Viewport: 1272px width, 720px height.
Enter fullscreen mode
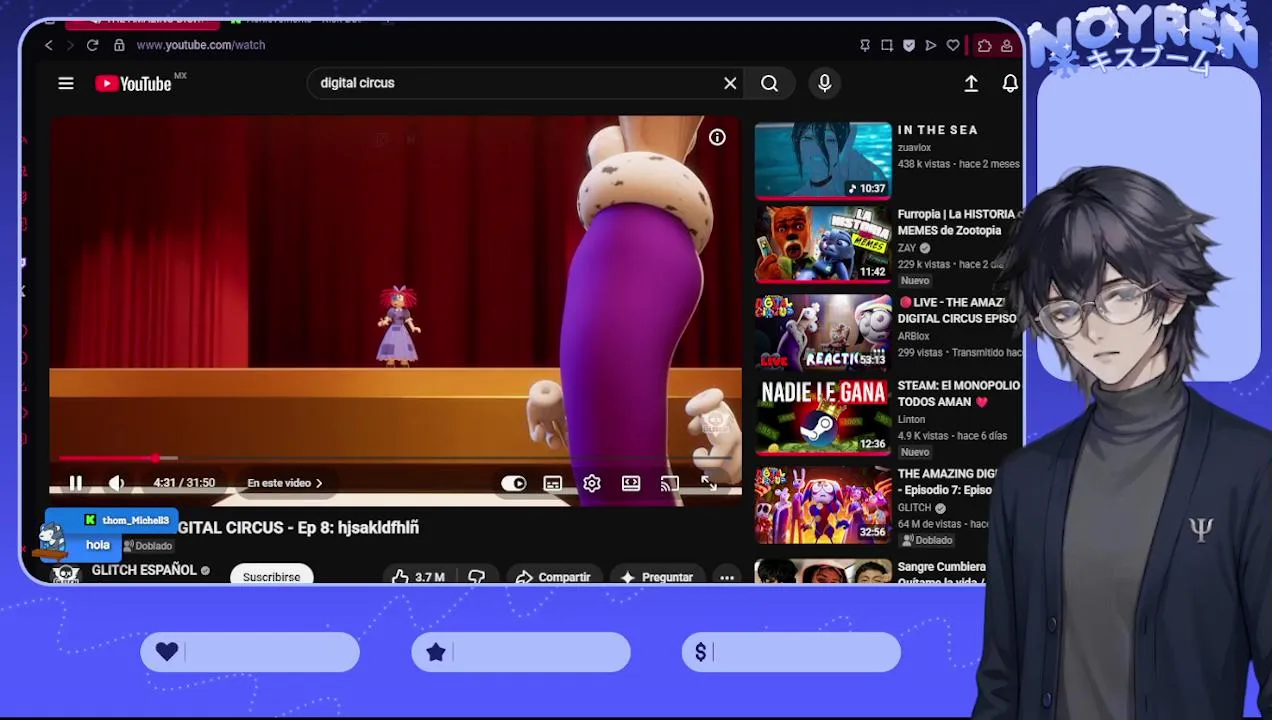coord(708,484)
